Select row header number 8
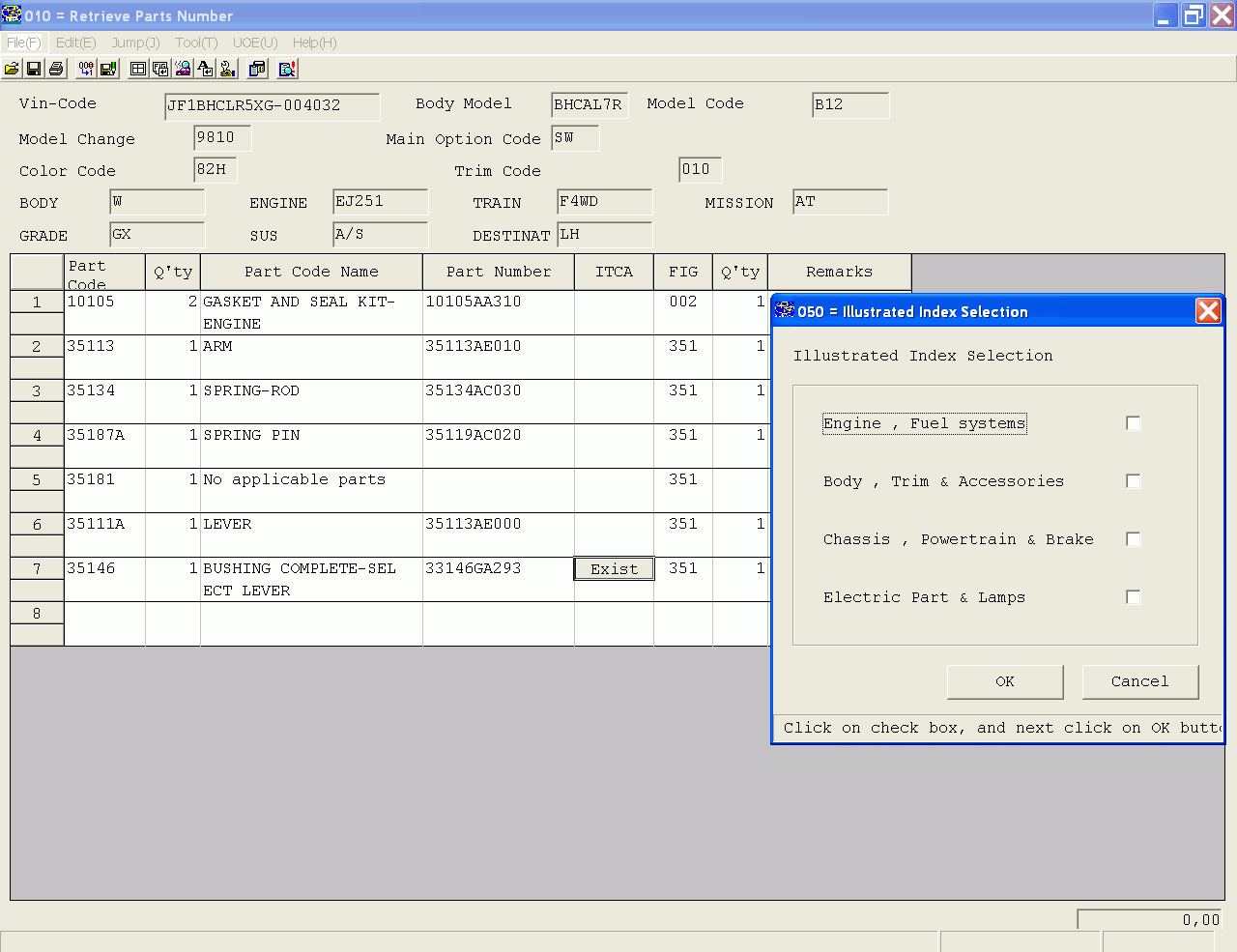This screenshot has width=1237, height=952. (x=37, y=613)
